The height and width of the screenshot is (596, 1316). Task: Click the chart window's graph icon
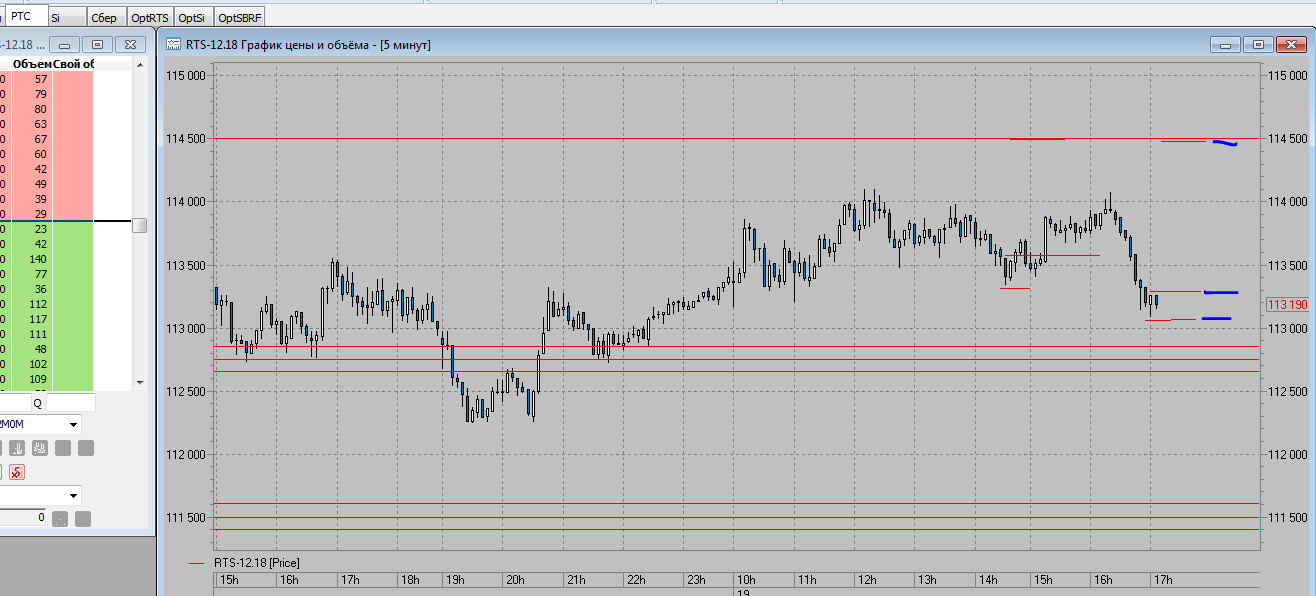pos(173,44)
